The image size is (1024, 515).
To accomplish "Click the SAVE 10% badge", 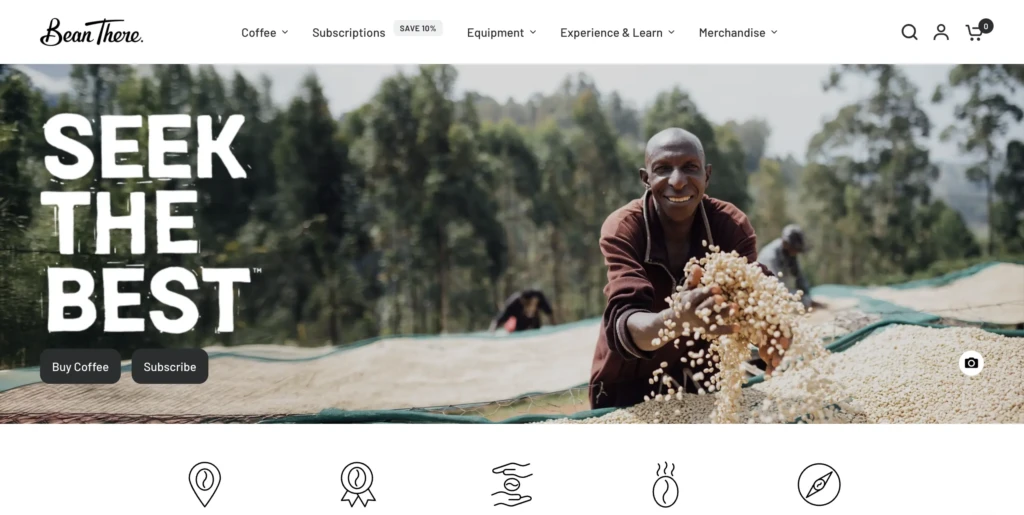I will tap(418, 28).
